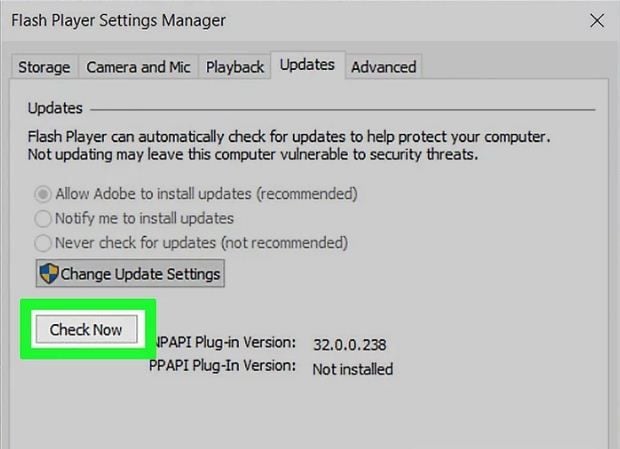The image size is (620, 449).
Task: Select the Updates tab
Action: pyautogui.click(x=307, y=65)
